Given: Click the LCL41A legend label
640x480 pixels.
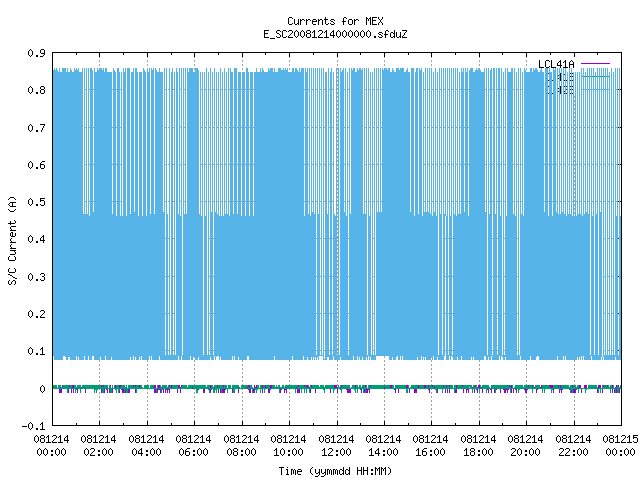Looking at the screenshot, I should pos(556,64).
